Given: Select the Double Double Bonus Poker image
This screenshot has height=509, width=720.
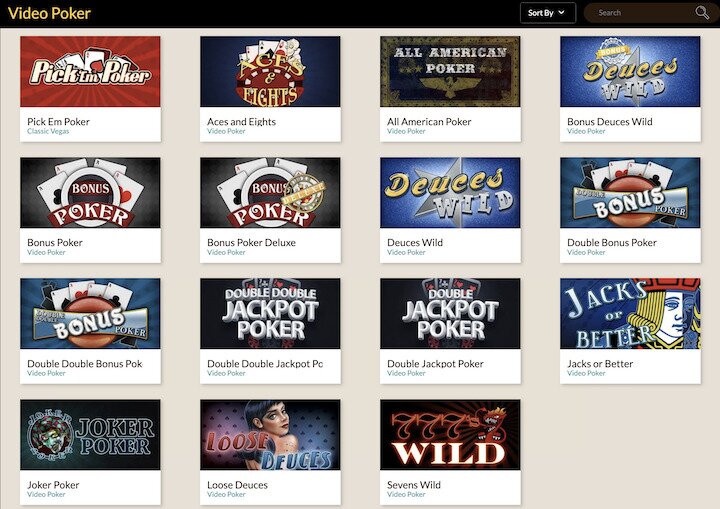Looking at the screenshot, I should click(90, 313).
